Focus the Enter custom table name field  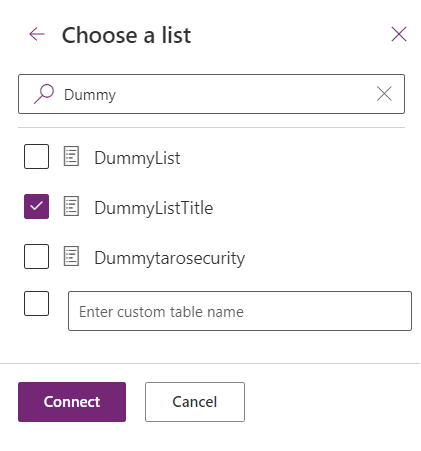point(240,311)
